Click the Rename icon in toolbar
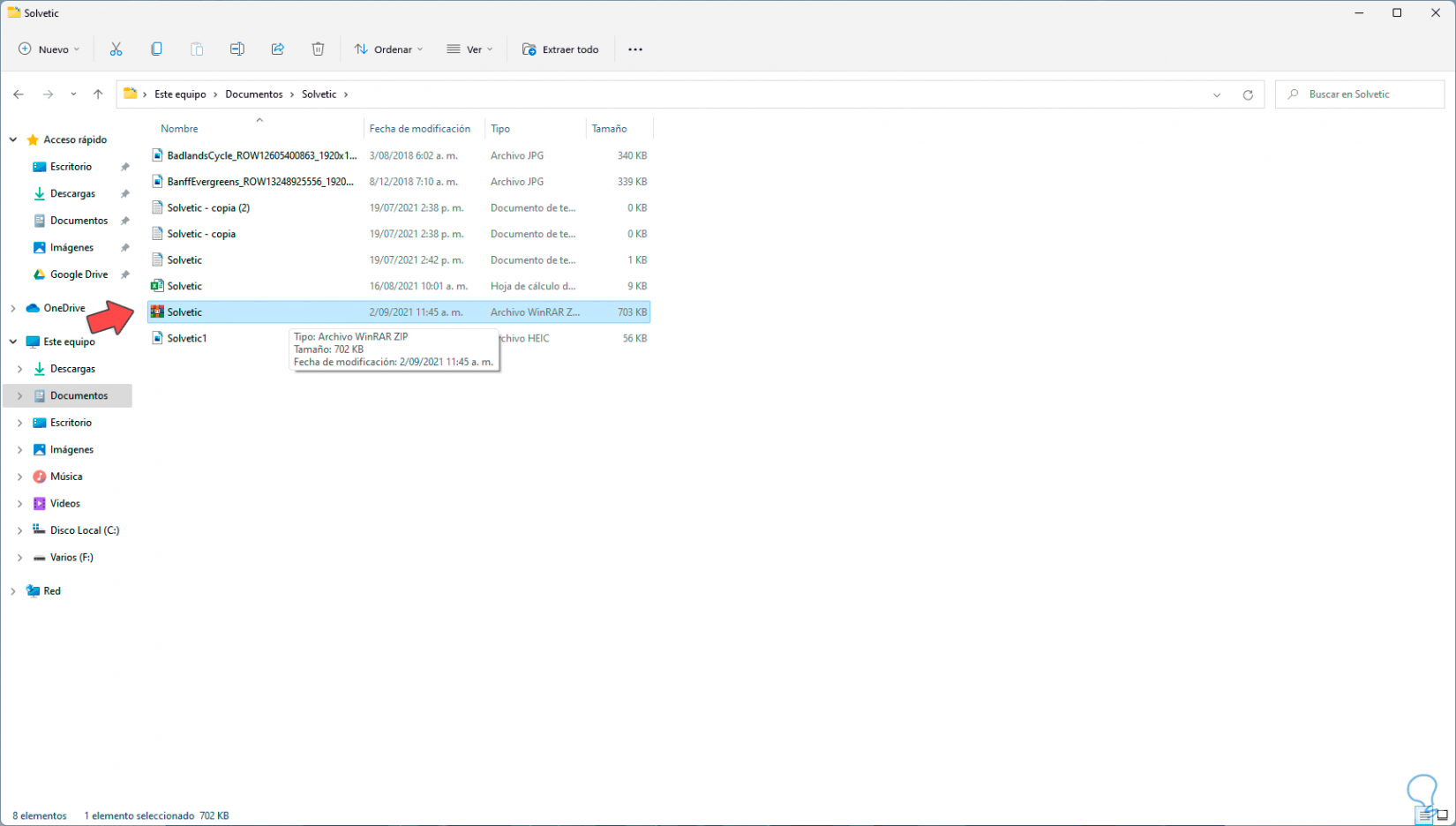The image size is (1456, 826). [237, 49]
